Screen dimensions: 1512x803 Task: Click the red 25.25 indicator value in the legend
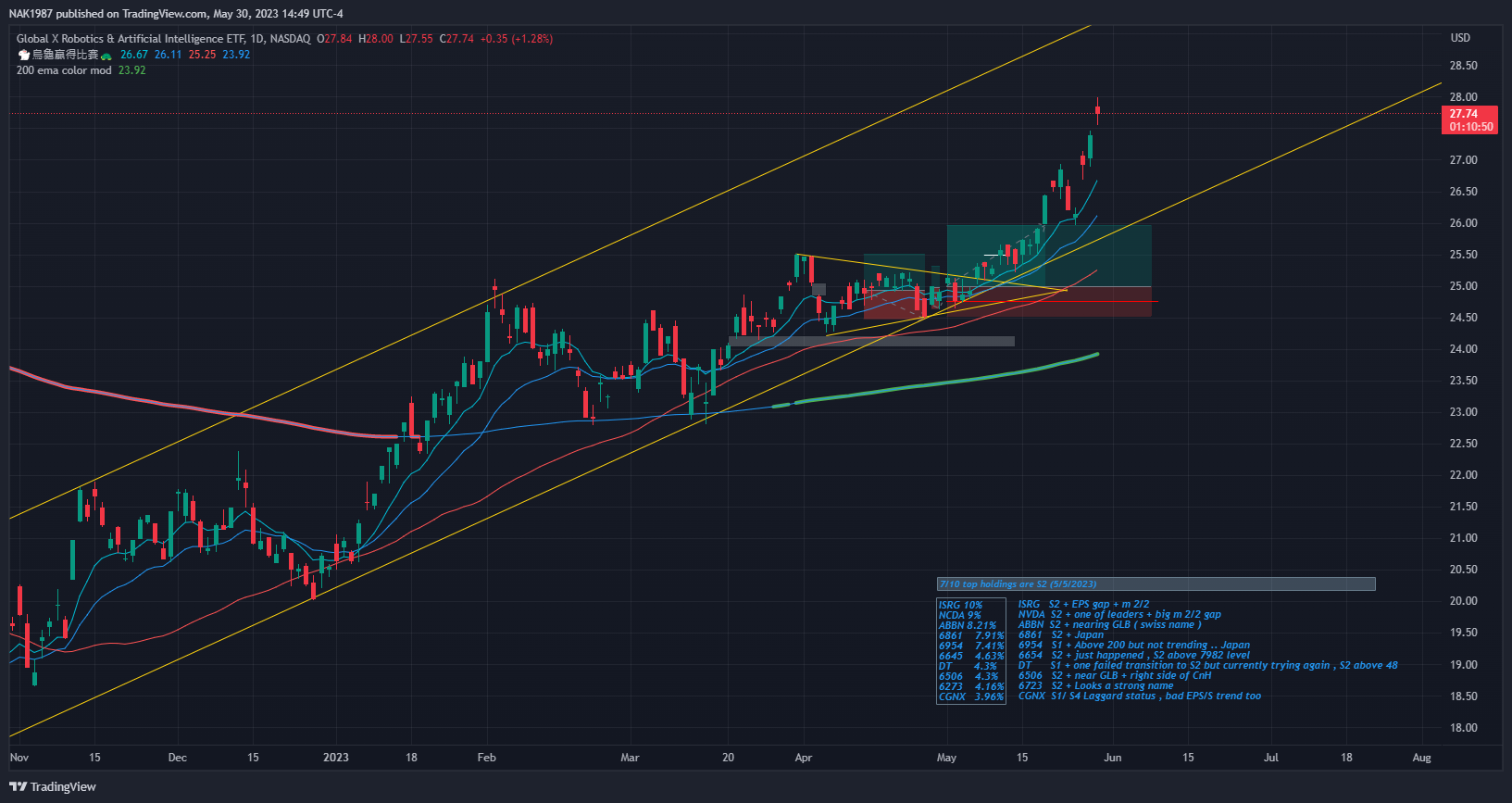pos(202,55)
